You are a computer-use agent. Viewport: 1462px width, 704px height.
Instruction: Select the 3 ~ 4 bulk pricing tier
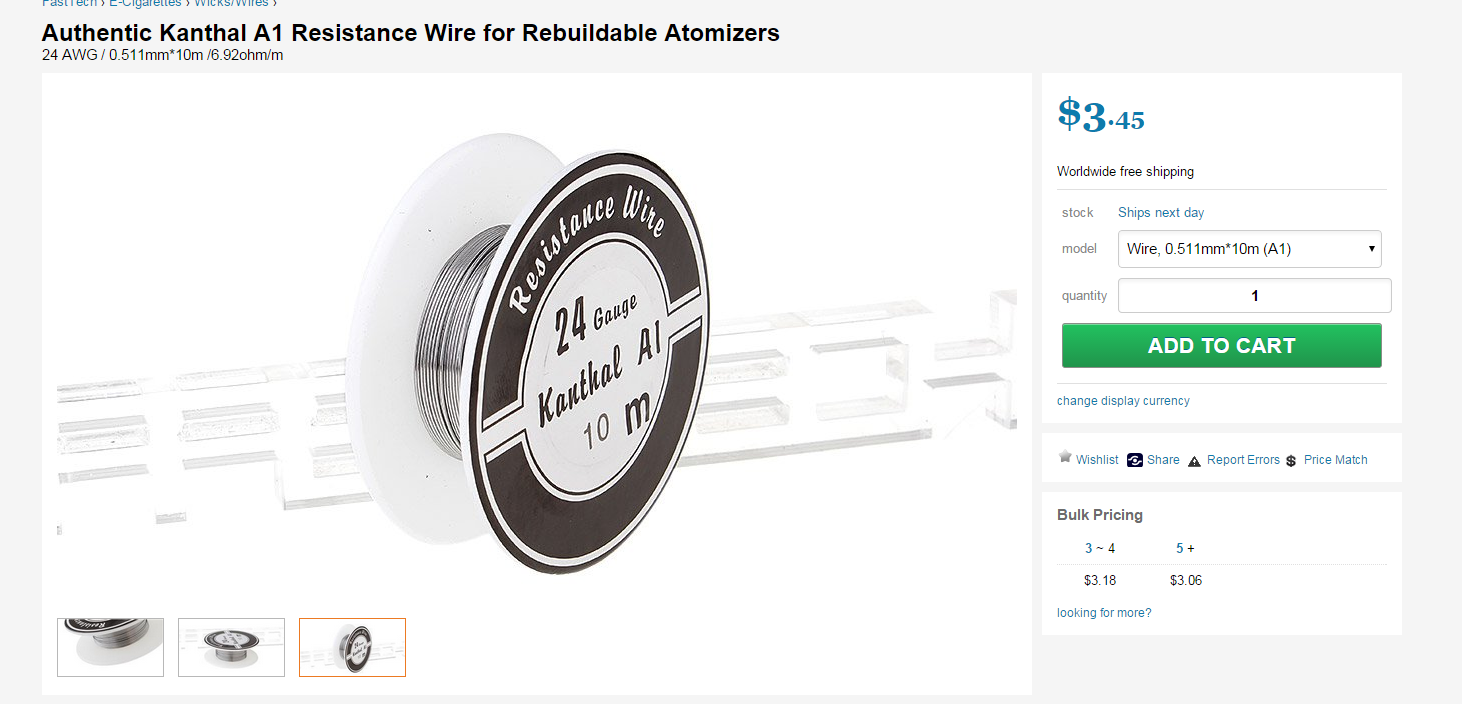(1100, 548)
